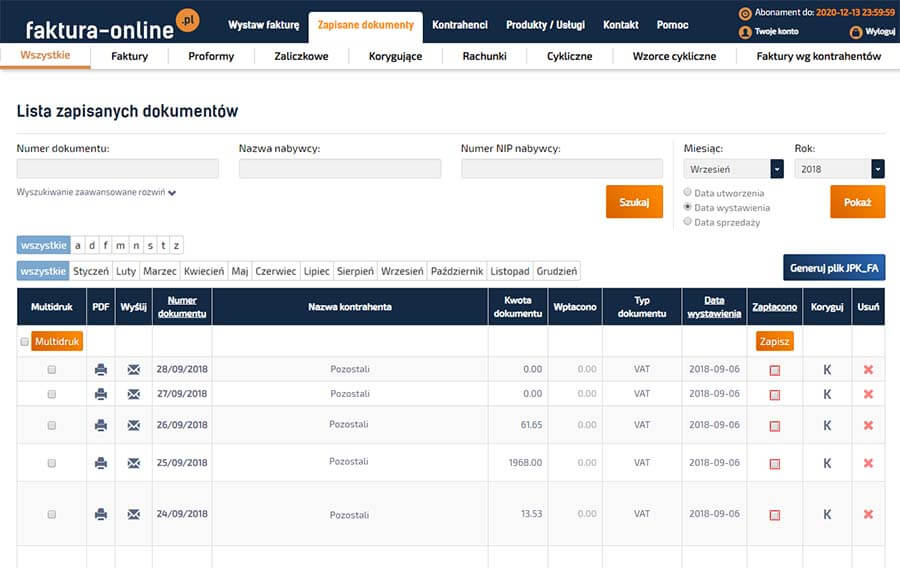900x568 pixels.
Task: Click the K correction icon for 28/09/2018
Action: [827, 369]
